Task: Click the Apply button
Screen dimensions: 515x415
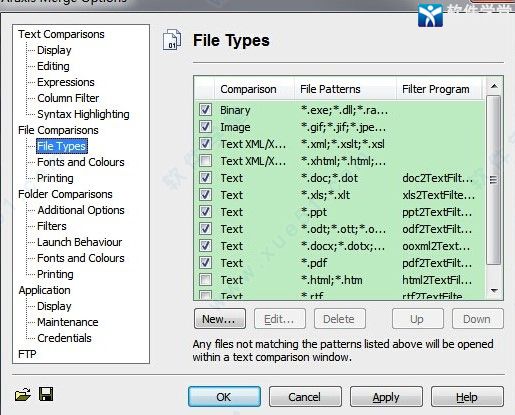Action: click(x=386, y=397)
